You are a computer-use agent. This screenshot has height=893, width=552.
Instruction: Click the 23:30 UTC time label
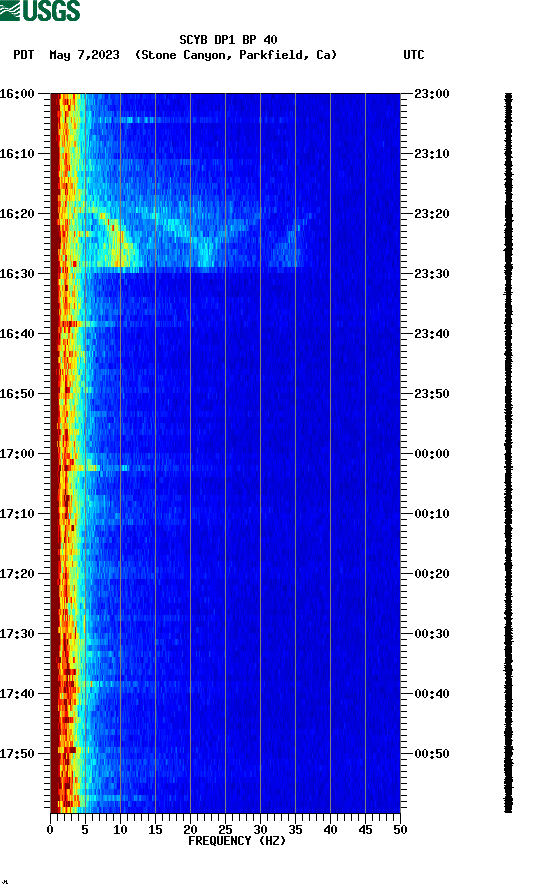tap(432, 273)
